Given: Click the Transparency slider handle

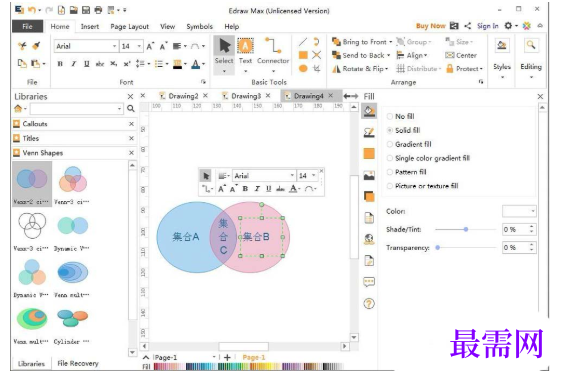Looking at the screenshot, I should 438,247.
